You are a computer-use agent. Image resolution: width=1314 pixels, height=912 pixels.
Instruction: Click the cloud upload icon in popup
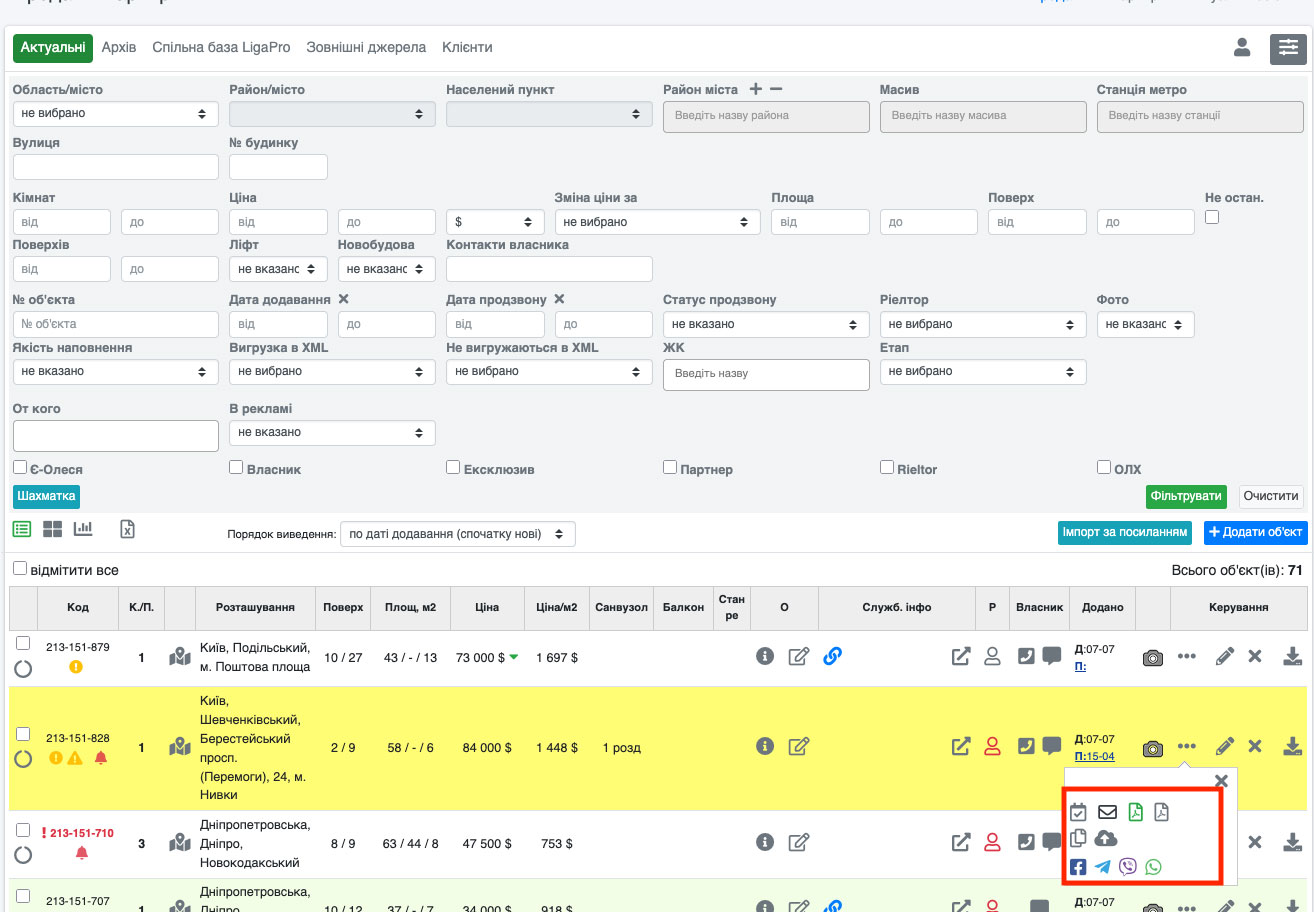tap(1106, 839)
